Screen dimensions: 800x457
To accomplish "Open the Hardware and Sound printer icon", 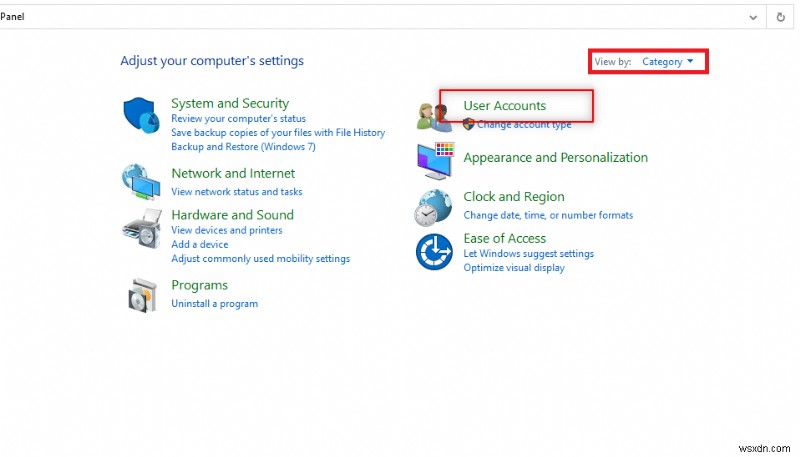I will click(x=142, y=229).
